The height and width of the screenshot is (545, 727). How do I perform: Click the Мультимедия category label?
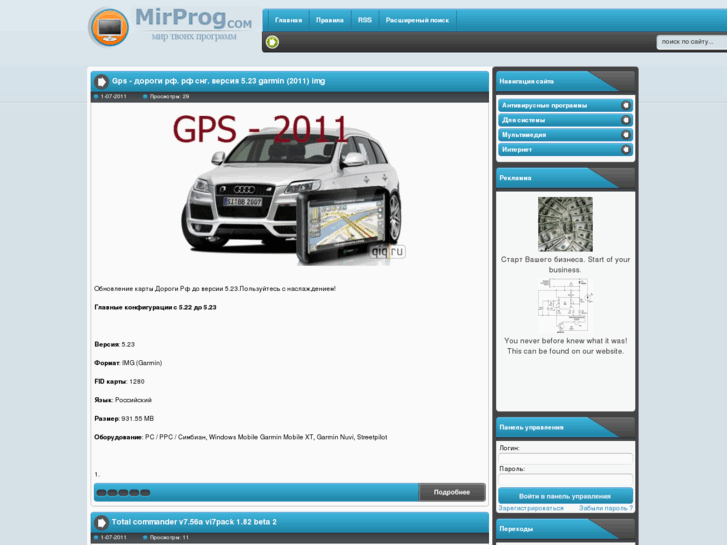click(x=524, y=135)
